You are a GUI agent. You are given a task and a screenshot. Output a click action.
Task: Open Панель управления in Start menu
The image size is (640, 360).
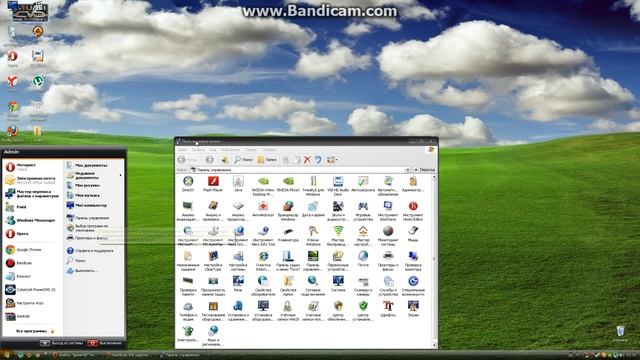click(94, 218)
